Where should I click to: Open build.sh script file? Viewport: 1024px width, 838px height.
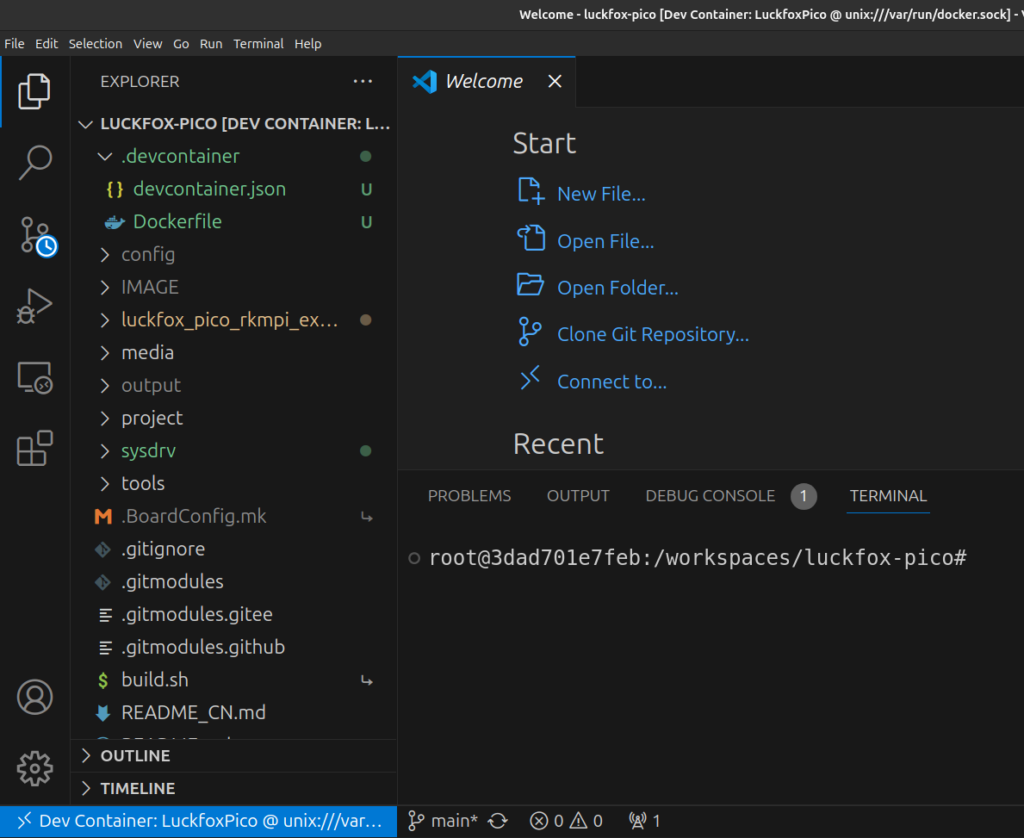(155, 680)
